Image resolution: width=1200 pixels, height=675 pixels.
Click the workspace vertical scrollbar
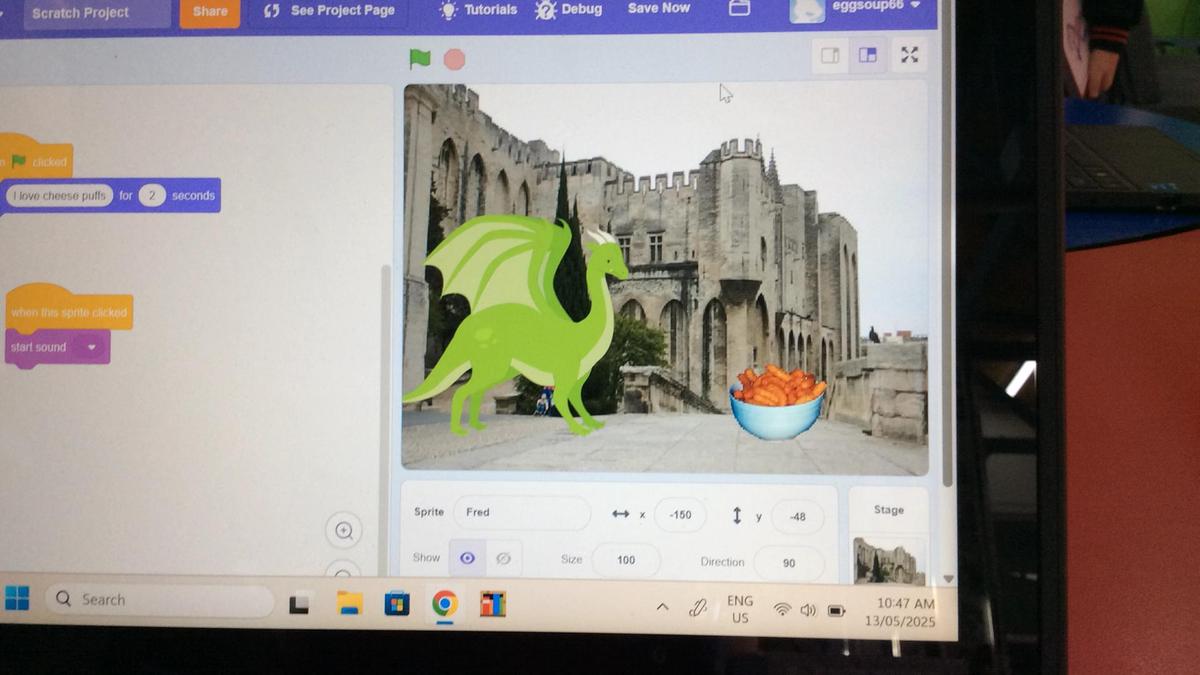(x=386, y=420)
